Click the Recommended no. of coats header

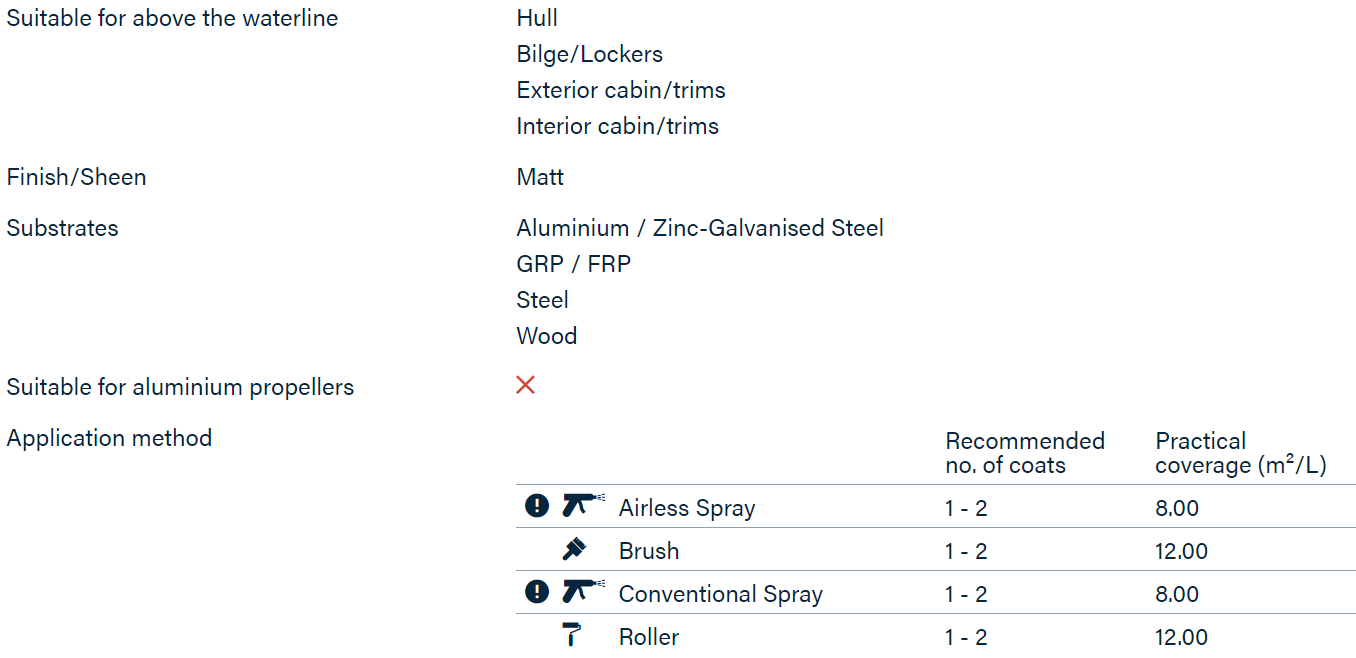(1025, 453)
